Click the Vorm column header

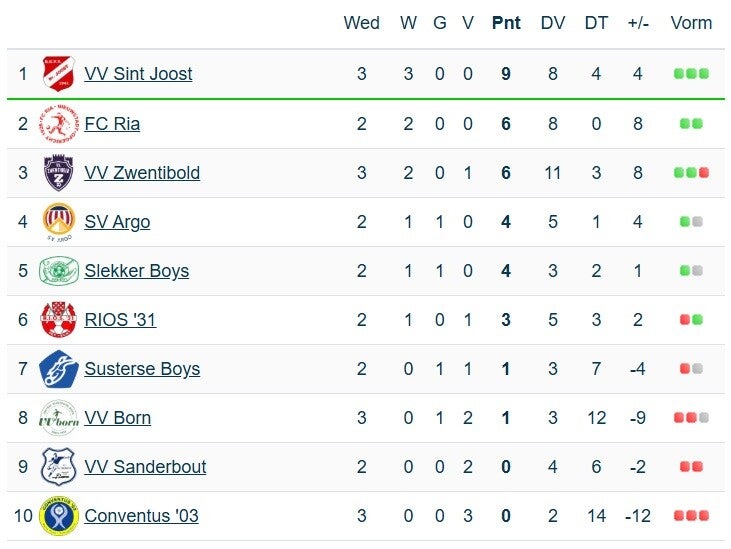coord(691,23)
